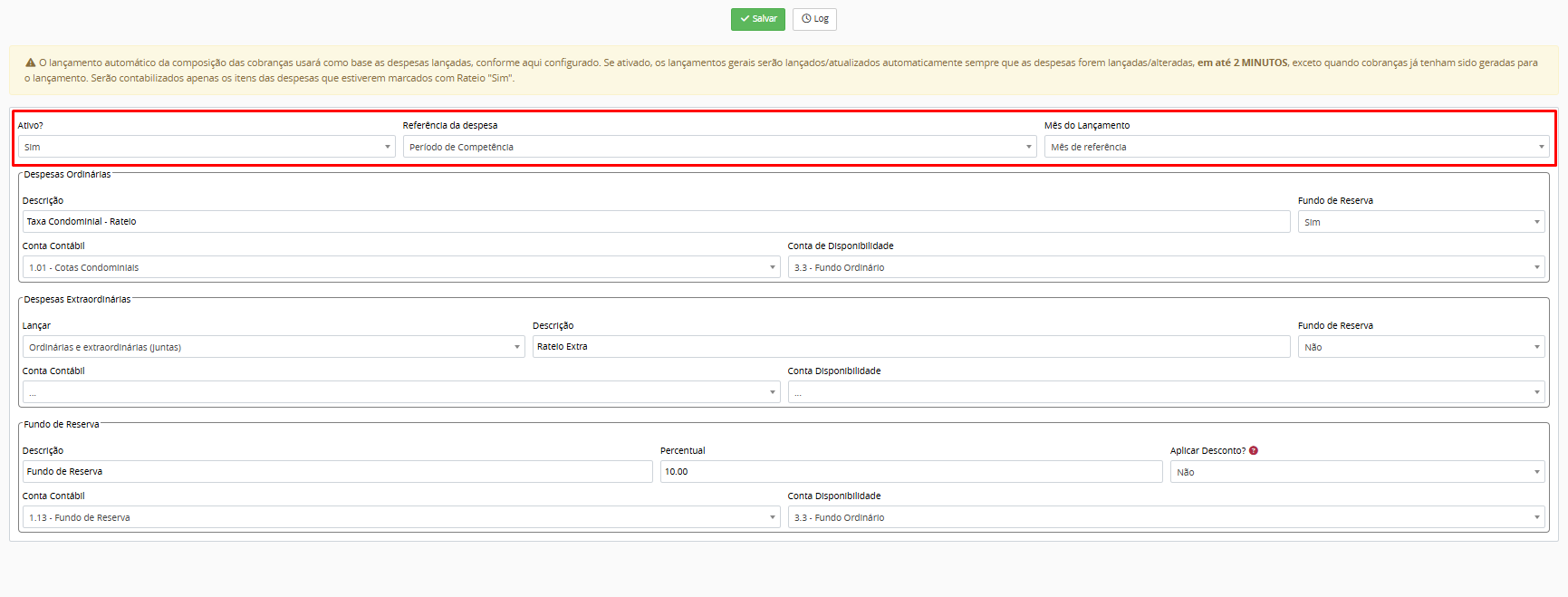
Task: Expand the Lançar dropdown
Action: (273, 347)
